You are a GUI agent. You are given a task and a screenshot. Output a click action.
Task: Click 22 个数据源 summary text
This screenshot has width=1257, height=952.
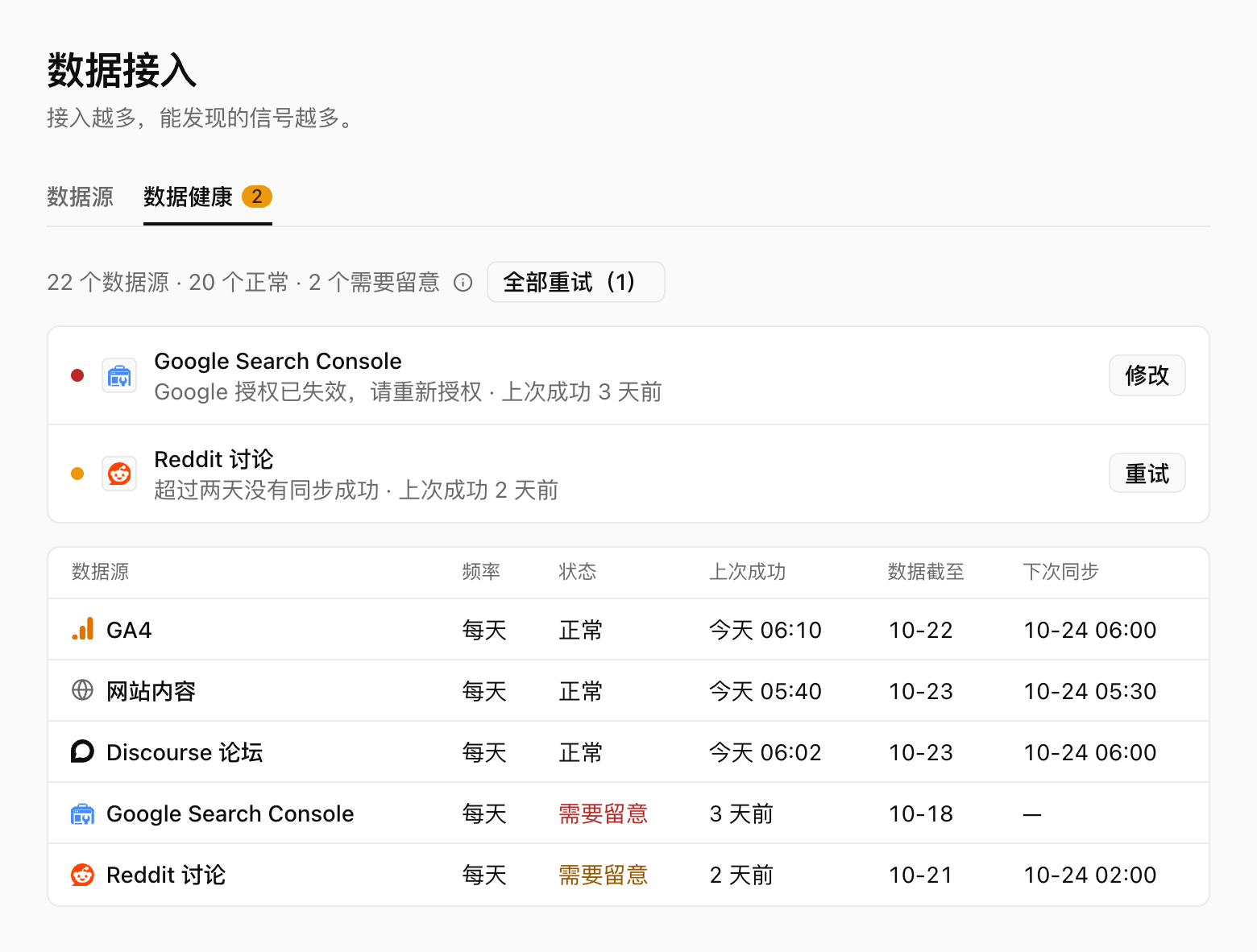point(108,282)
